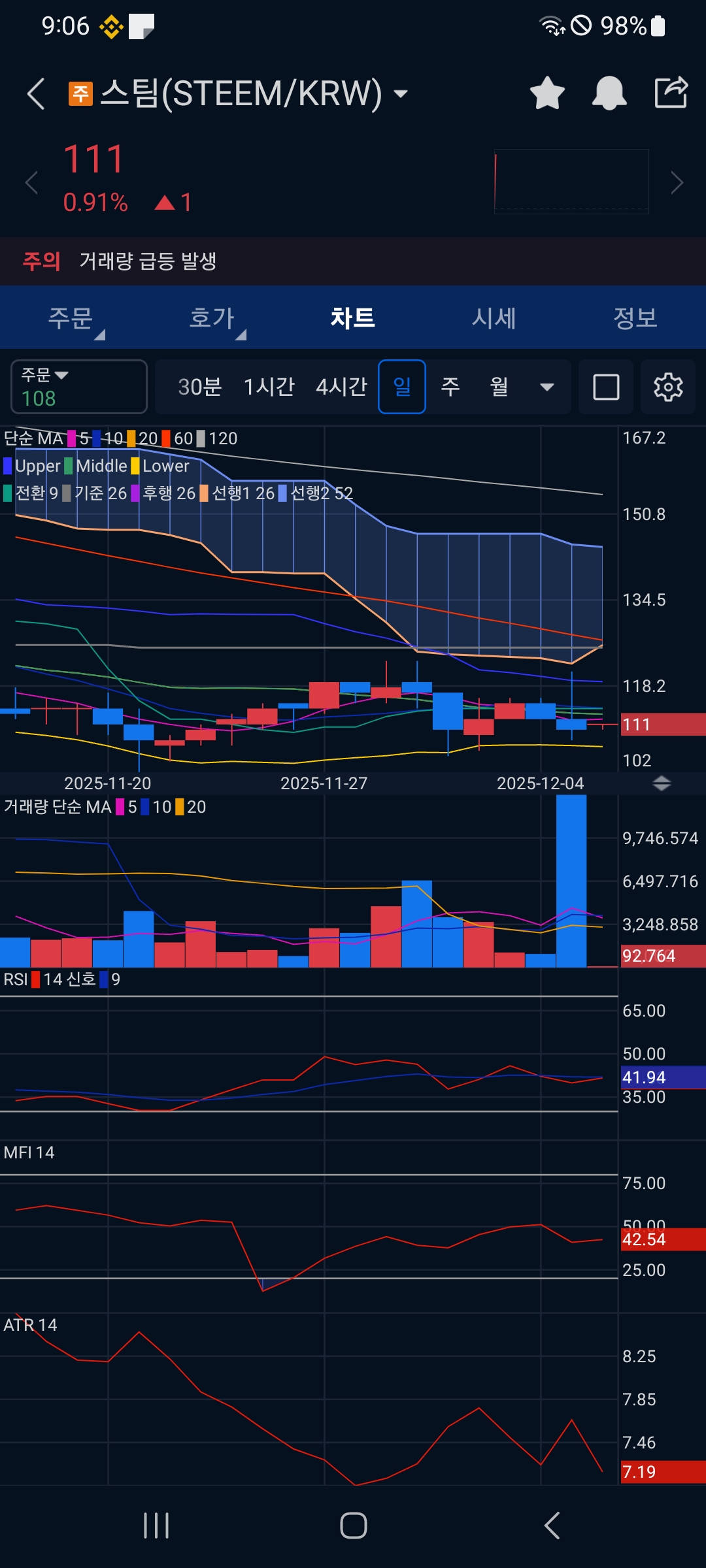Toggle the favorite star icon
The height and width of the screenshot is (1568, 706).
coord(547,93)
